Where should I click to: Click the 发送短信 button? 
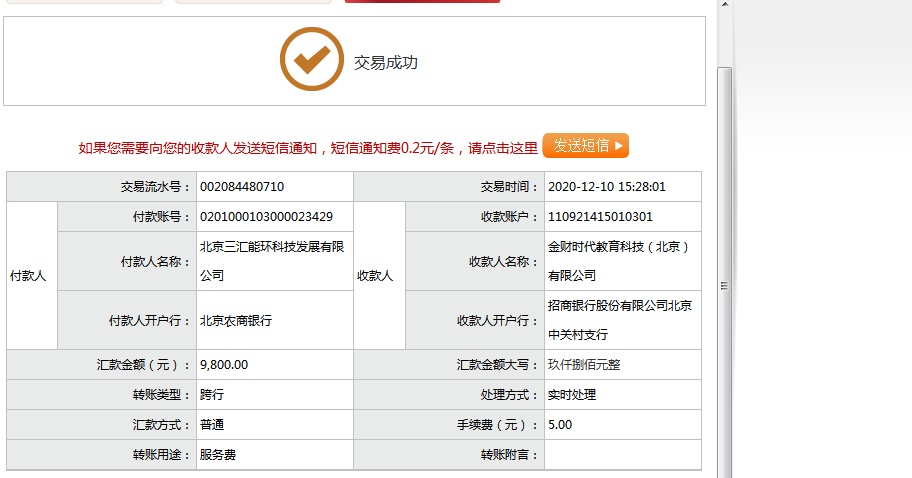pos(580,146)
